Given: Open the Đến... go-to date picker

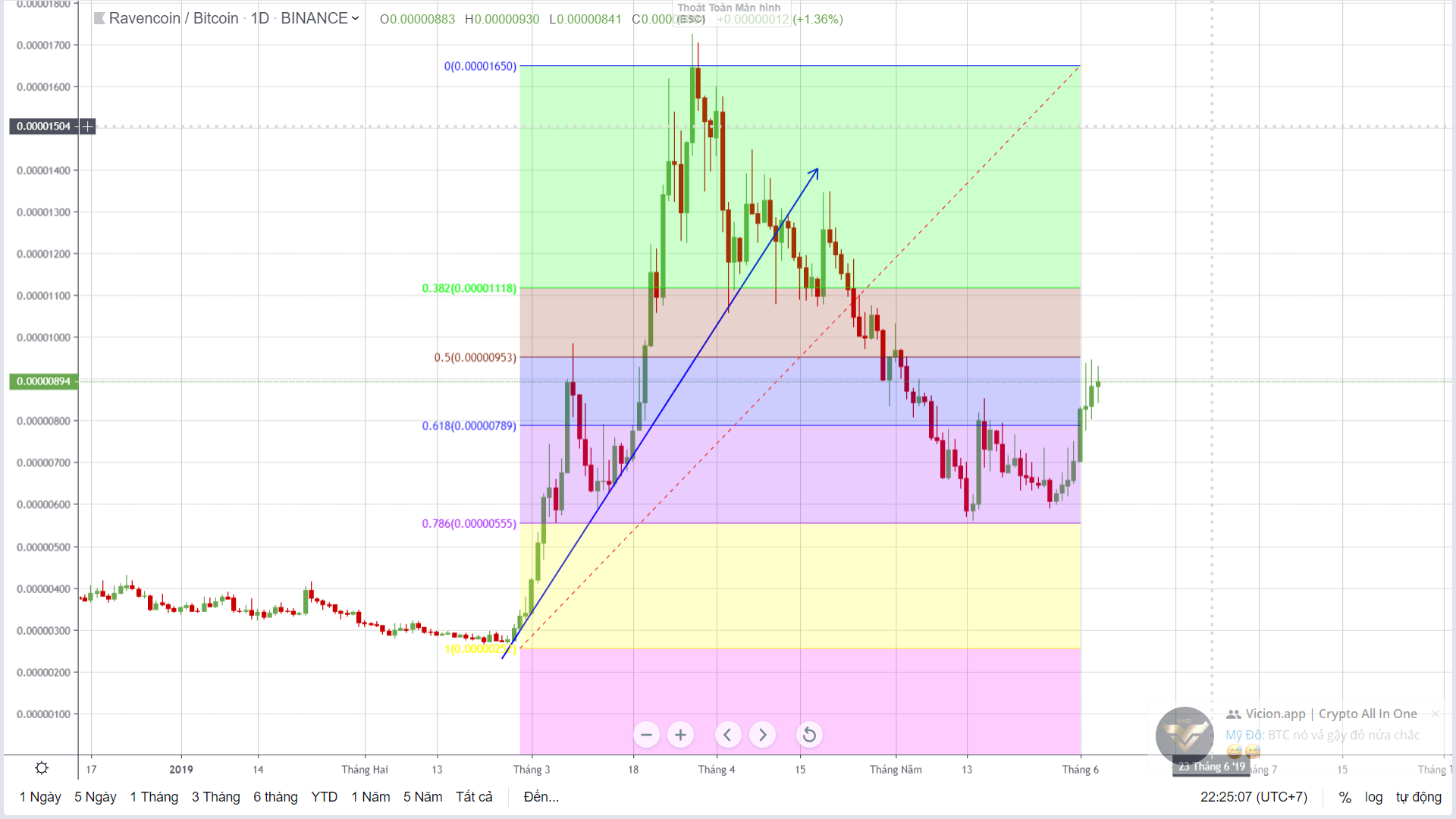Looking at the screenshot, I should [x=541, y=797].
